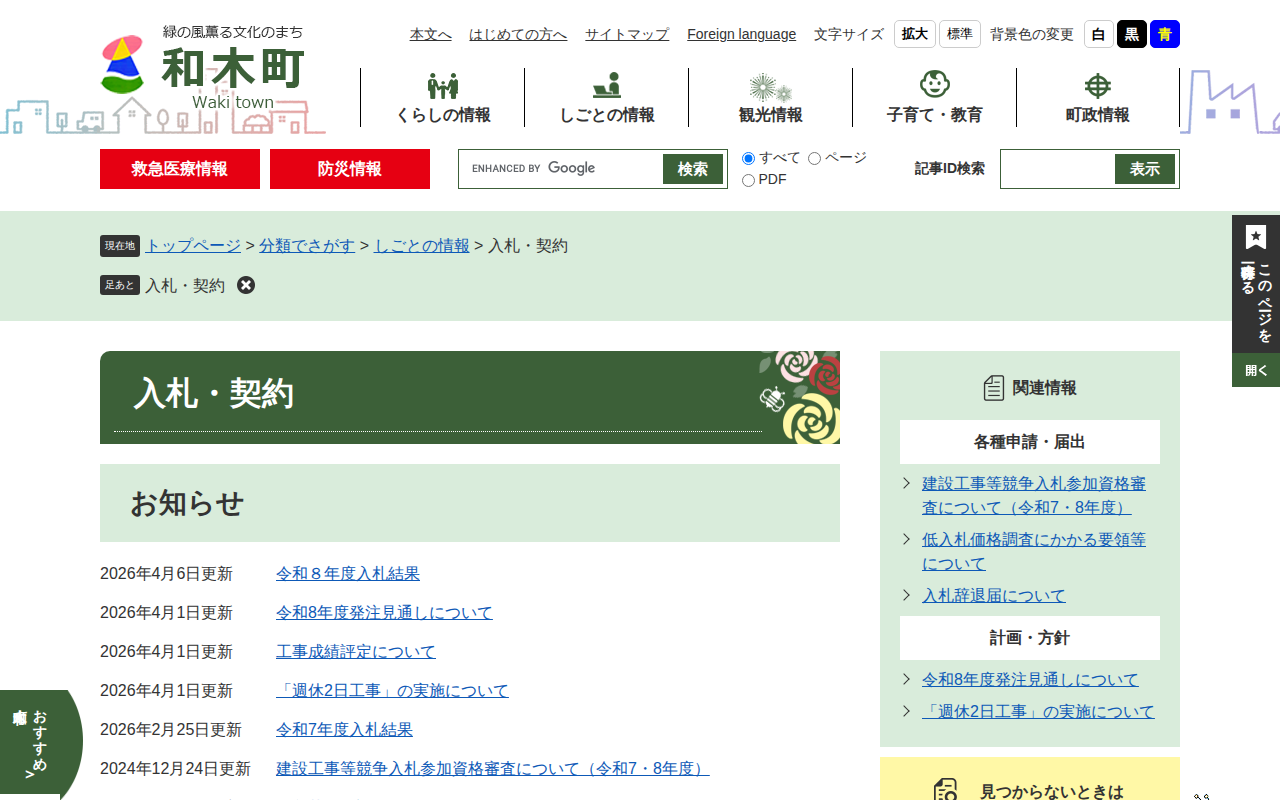This screenshot has width=1280, height=800.
Task: Select the ページ search radio button
Action: (814, 158)
